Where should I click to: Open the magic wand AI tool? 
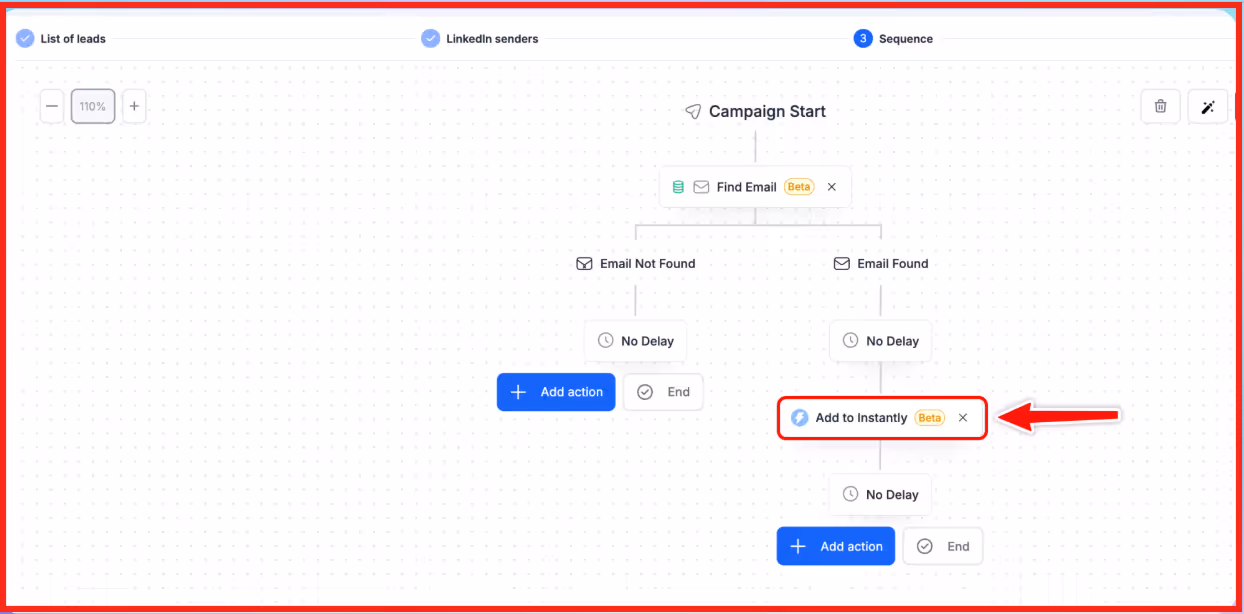coord(1207,106)
